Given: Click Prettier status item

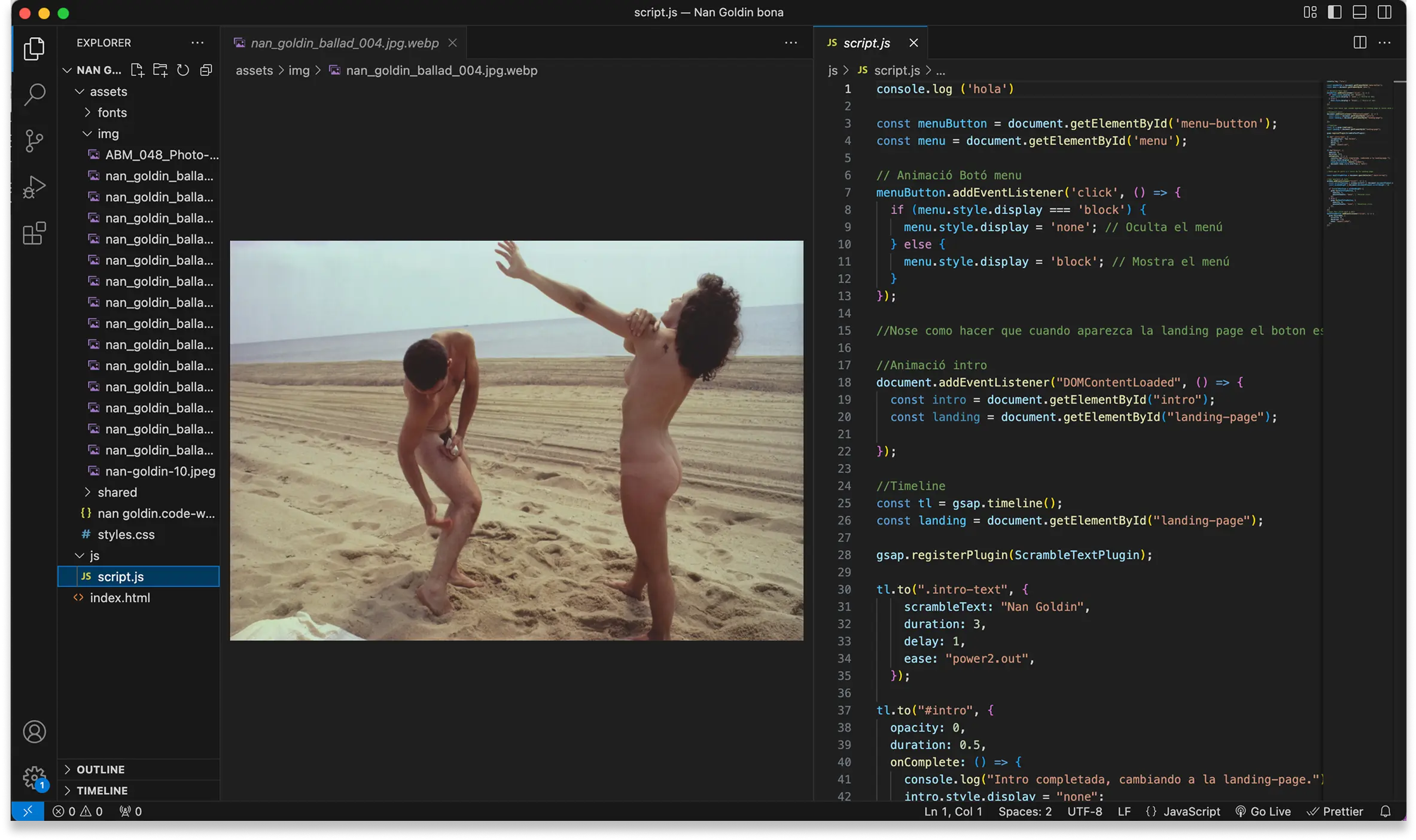Looking at the screenshot, I should [1335, 811].
